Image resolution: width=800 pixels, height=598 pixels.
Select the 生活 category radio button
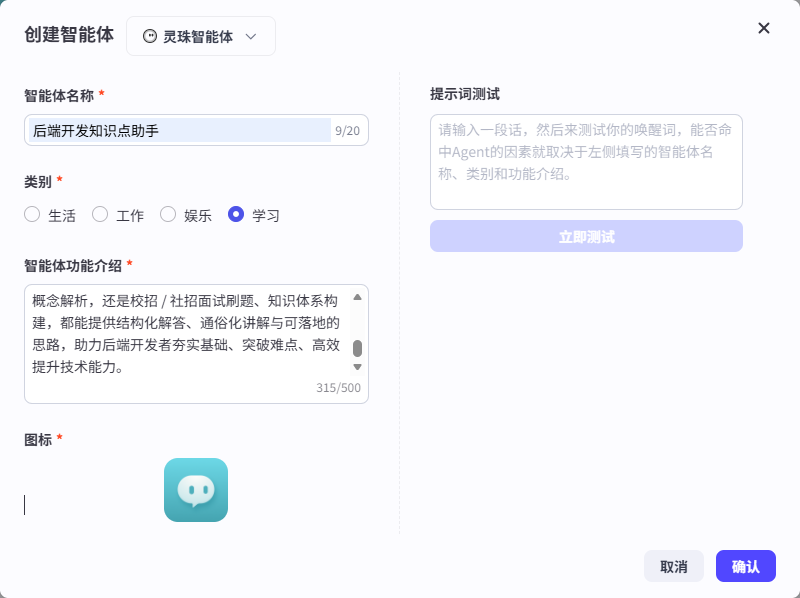click(x=31, y=214)
